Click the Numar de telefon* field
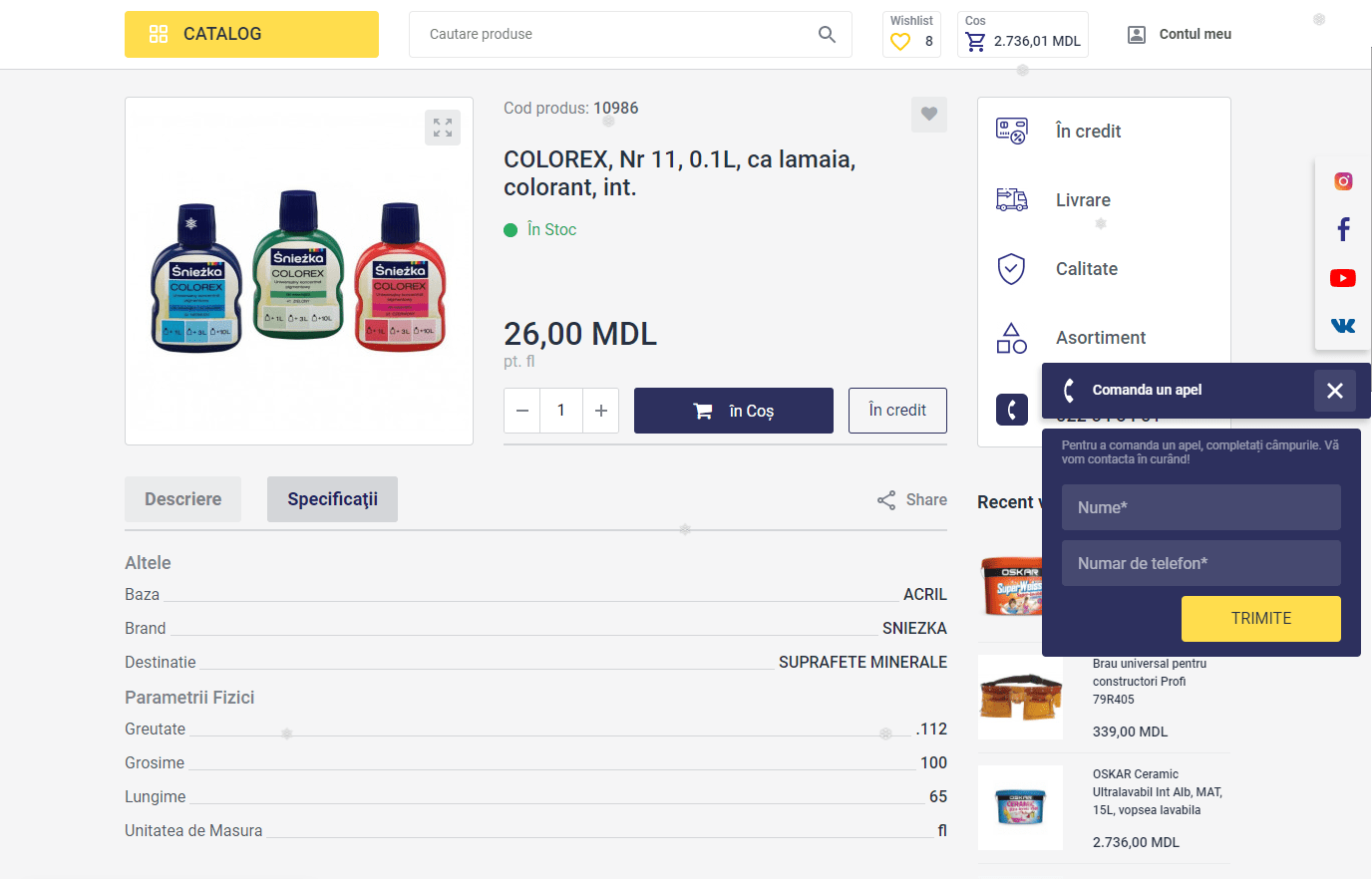 [x=1201, y=563]
